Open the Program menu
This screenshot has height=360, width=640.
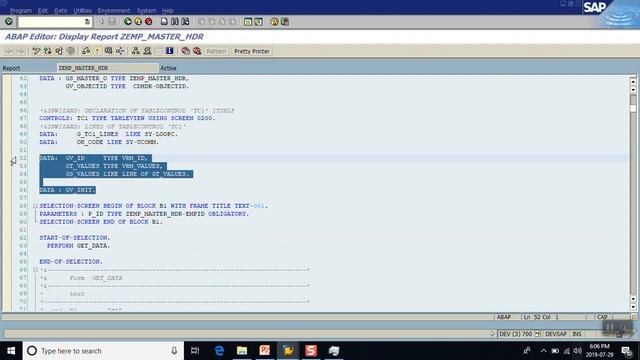21,11
